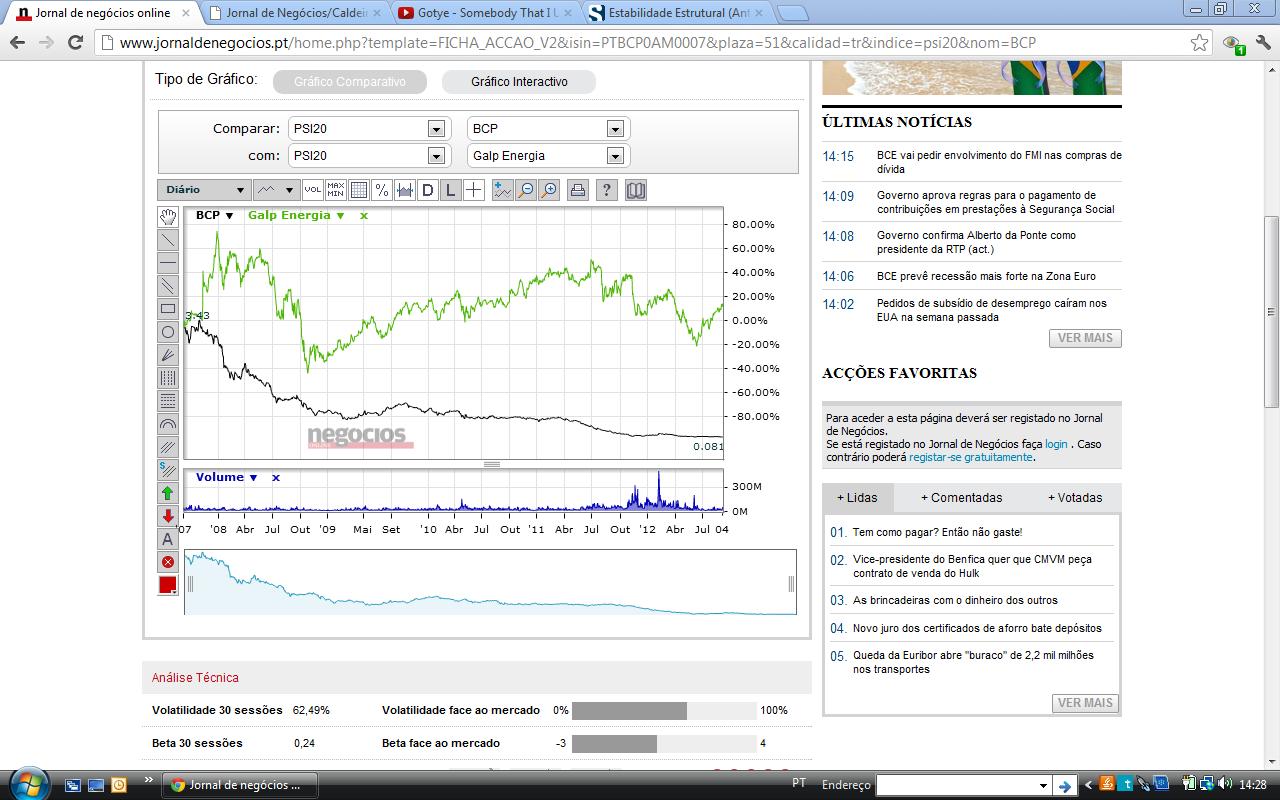Image resolution: width=1280 pixels, height=800 pixels.
Task: Toggle MAX MIN markers on chart
Action: click(336, 190)
